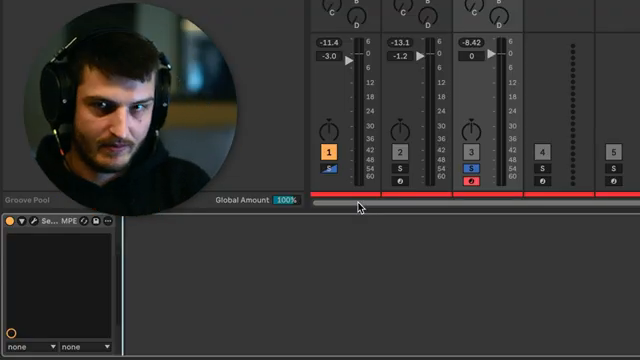Turn off the device activator orange circle

(10, 221)
